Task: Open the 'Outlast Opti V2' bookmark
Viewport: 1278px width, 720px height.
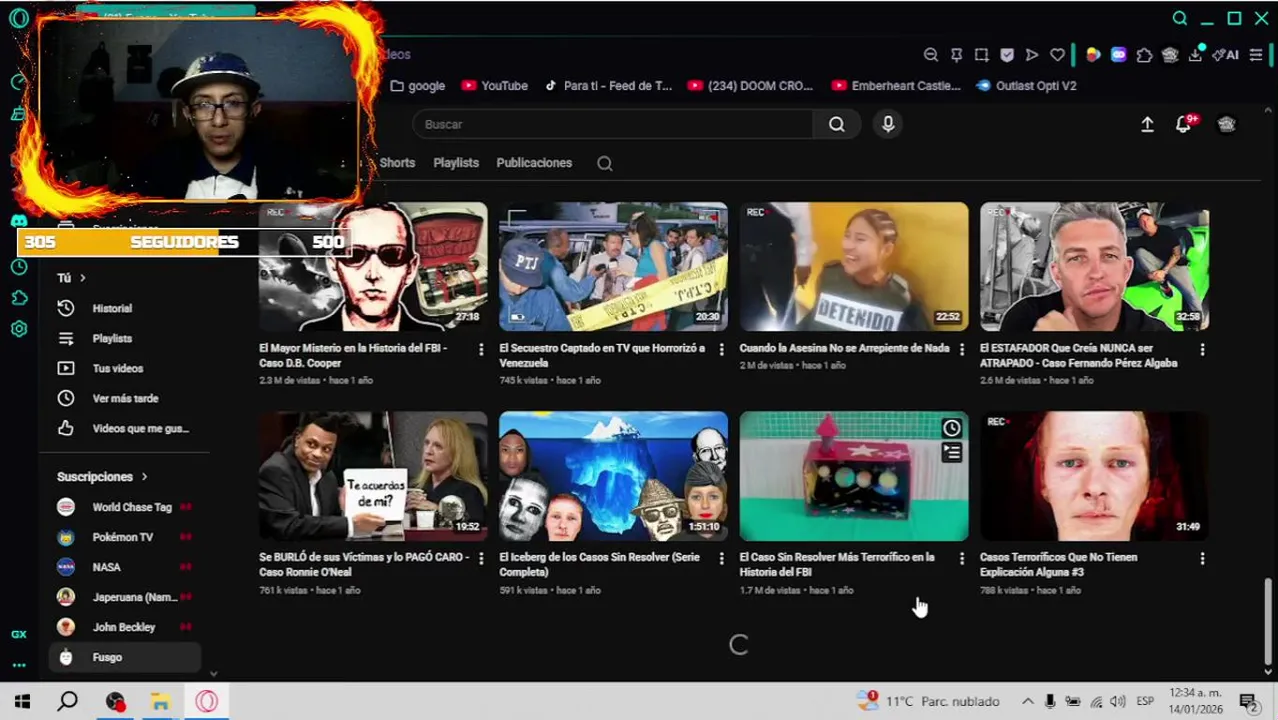Action: (1027, 86)
